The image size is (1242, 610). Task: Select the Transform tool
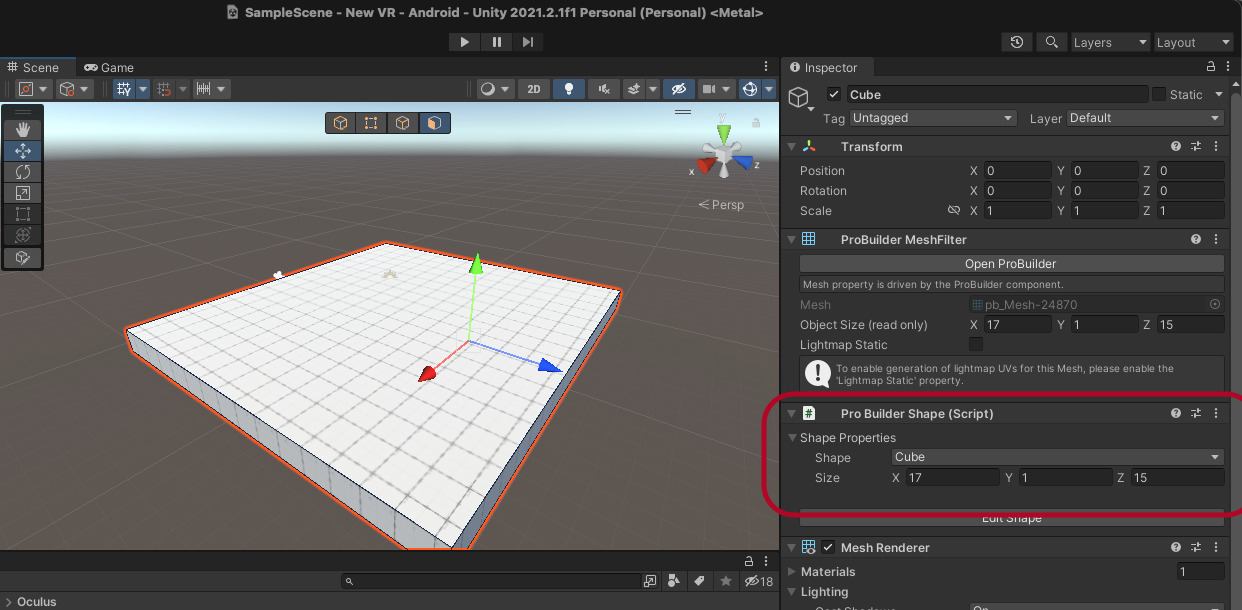[x=23, y=235]
